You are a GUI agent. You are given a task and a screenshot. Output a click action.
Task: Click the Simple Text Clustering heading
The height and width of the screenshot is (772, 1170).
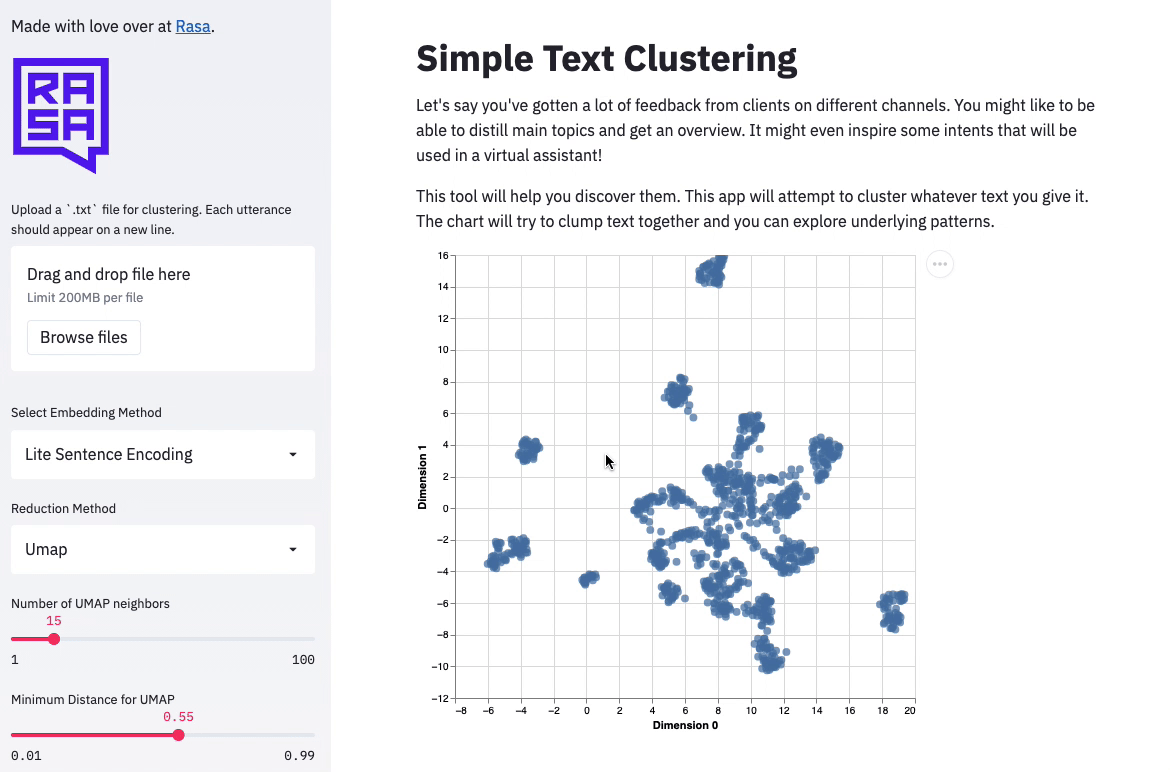tap(606, 59)
